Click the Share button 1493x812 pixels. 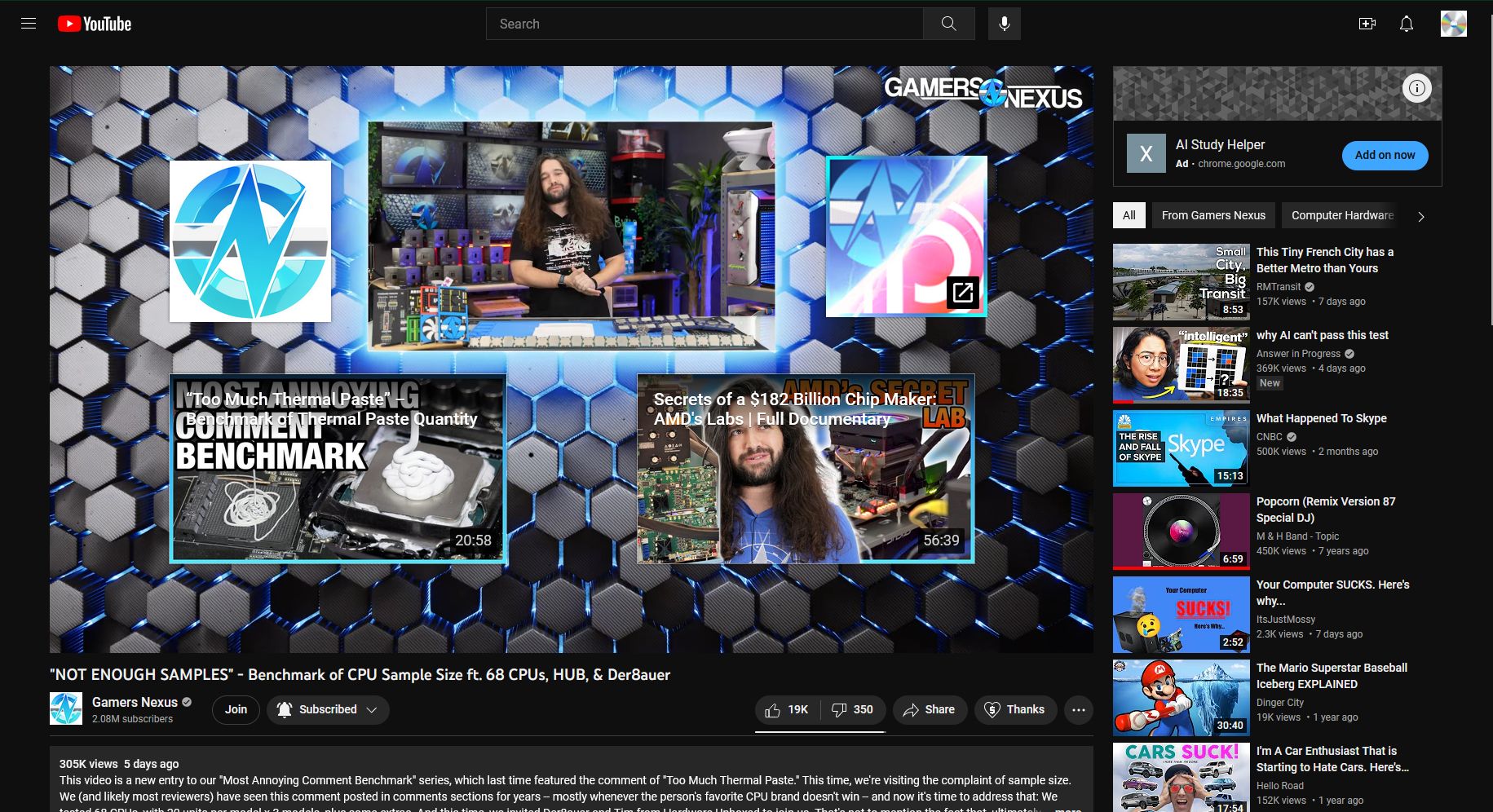pos(929,709)
